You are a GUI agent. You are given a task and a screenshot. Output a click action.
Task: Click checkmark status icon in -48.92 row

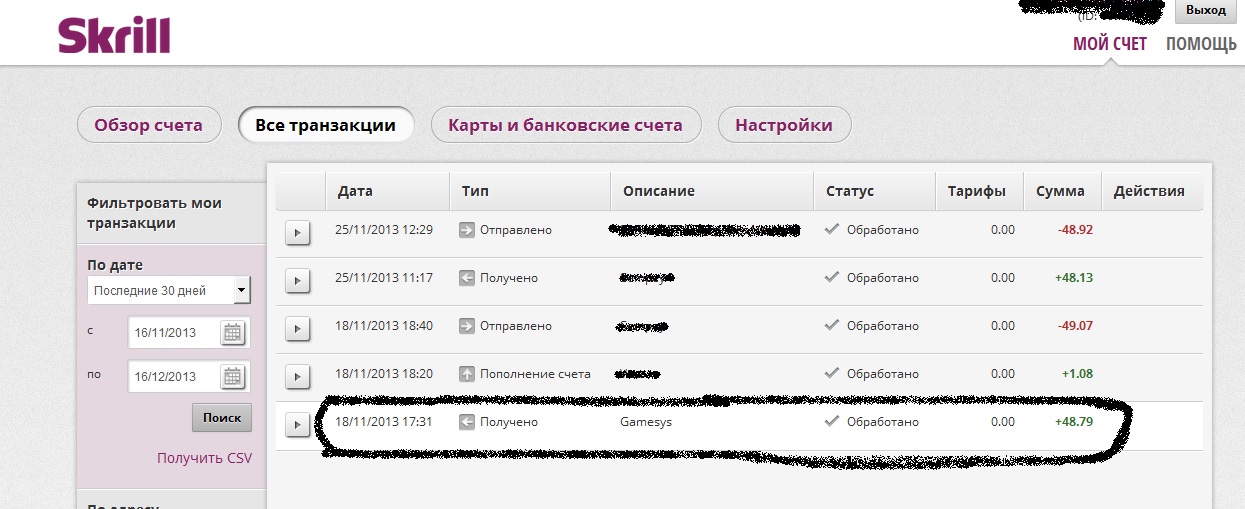(832, 229)
